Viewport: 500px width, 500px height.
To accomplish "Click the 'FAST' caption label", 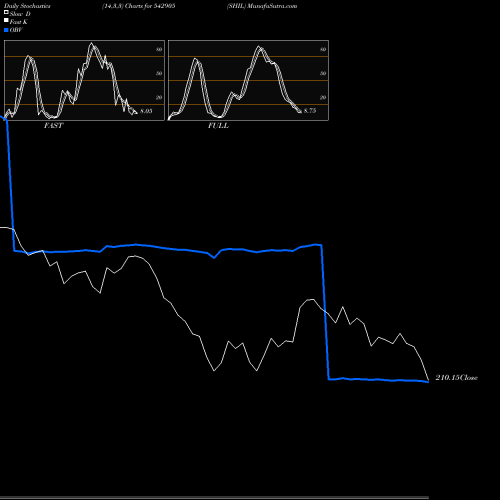I will (x=53, y=126).
